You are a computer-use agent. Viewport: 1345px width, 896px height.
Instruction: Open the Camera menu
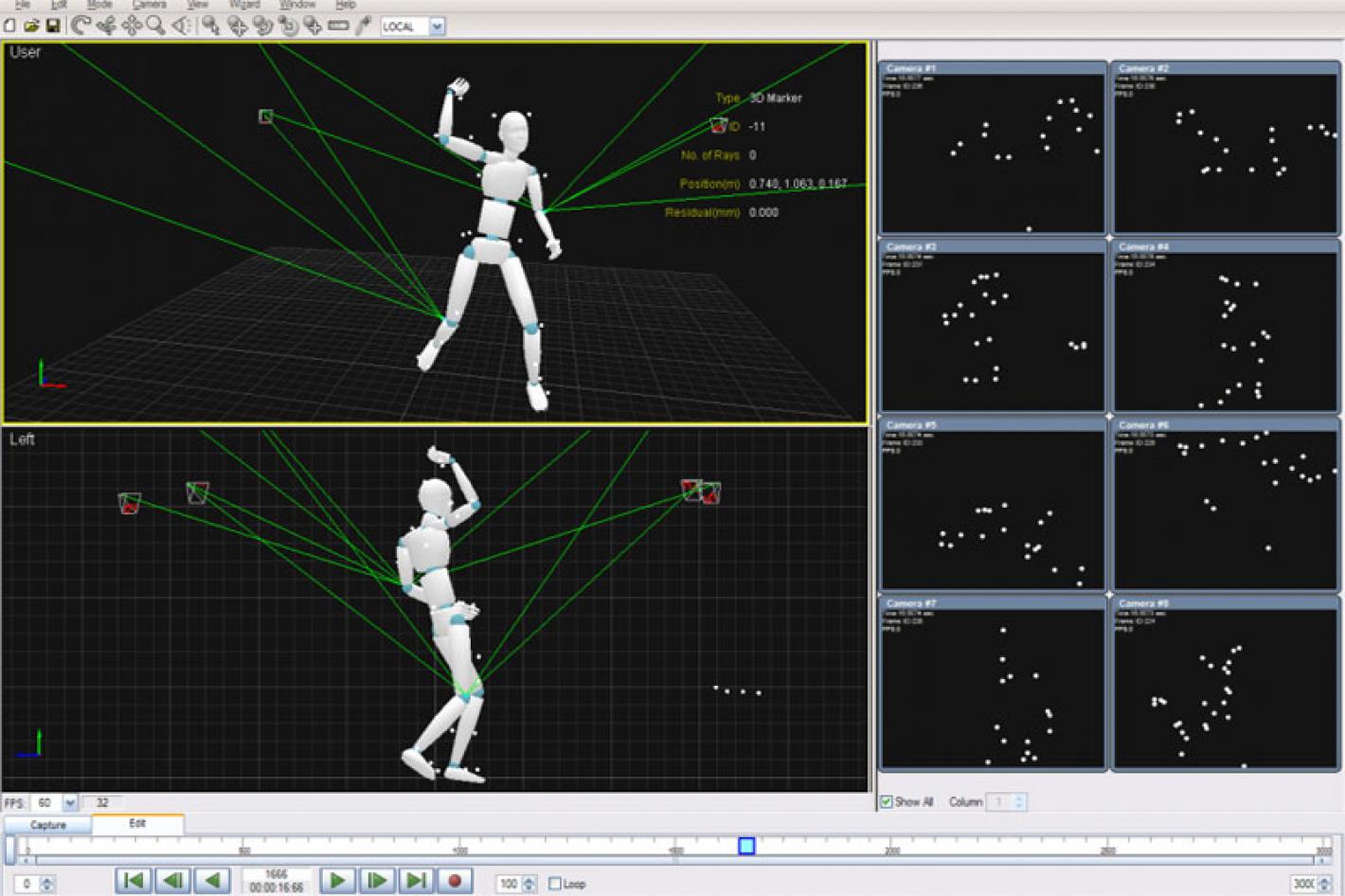coord(149,5)
